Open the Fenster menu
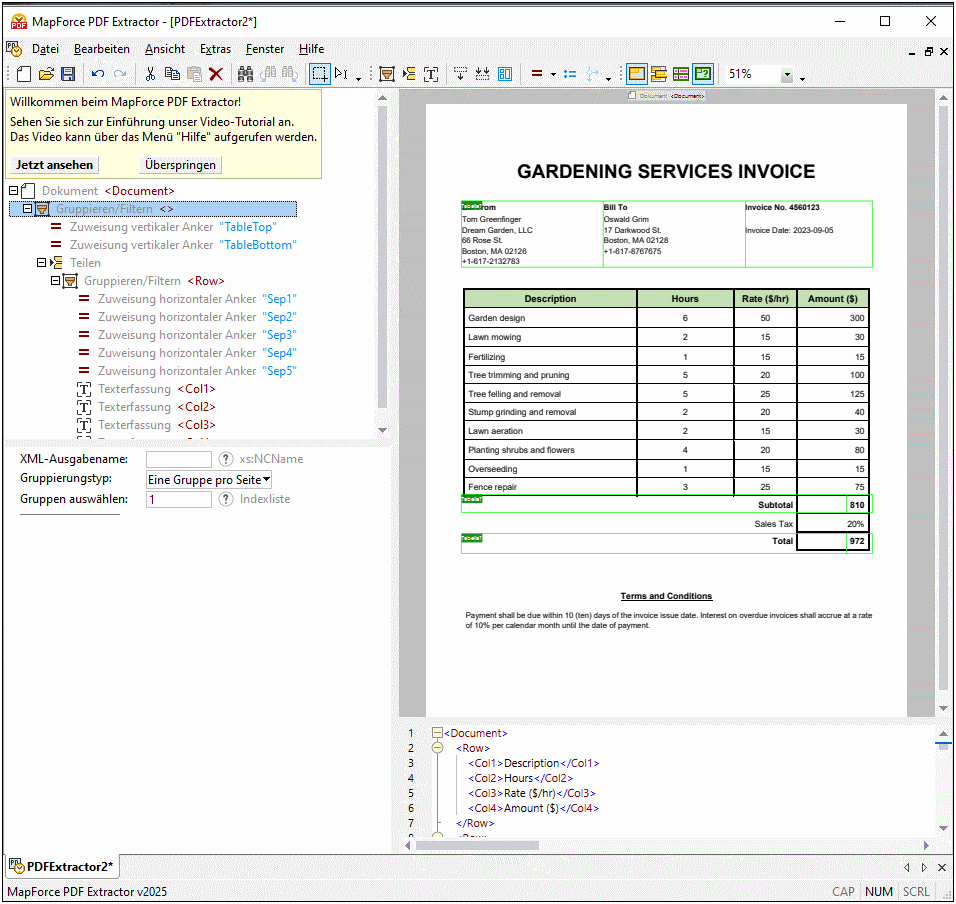This screenshot has height=904, width=956. pos(265,49)
